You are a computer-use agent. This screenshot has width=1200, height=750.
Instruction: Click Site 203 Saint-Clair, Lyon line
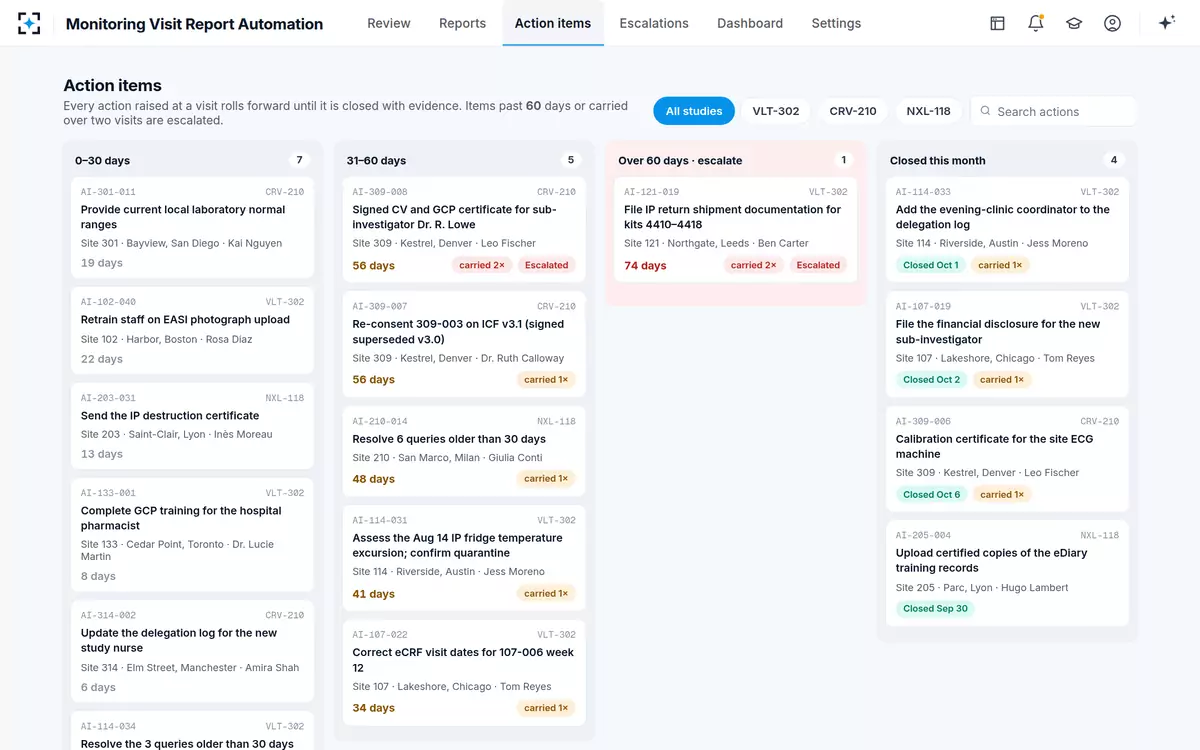[x=177, y=435]
